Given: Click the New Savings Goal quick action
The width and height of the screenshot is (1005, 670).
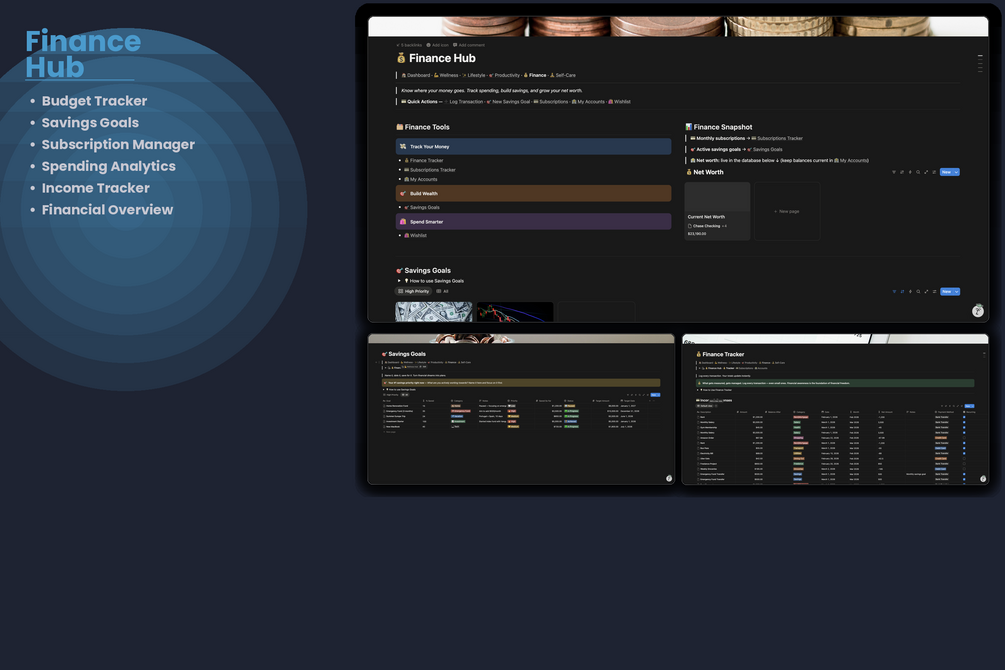Looking at the screenshot, I should click(x=509, y=102).
